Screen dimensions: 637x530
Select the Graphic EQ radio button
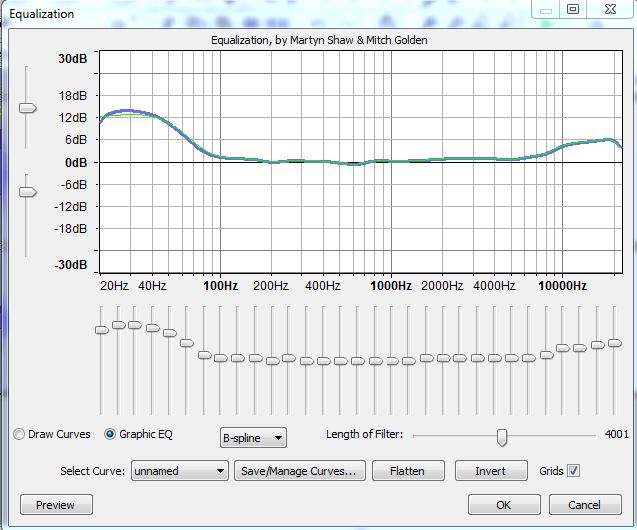point(110,434)
